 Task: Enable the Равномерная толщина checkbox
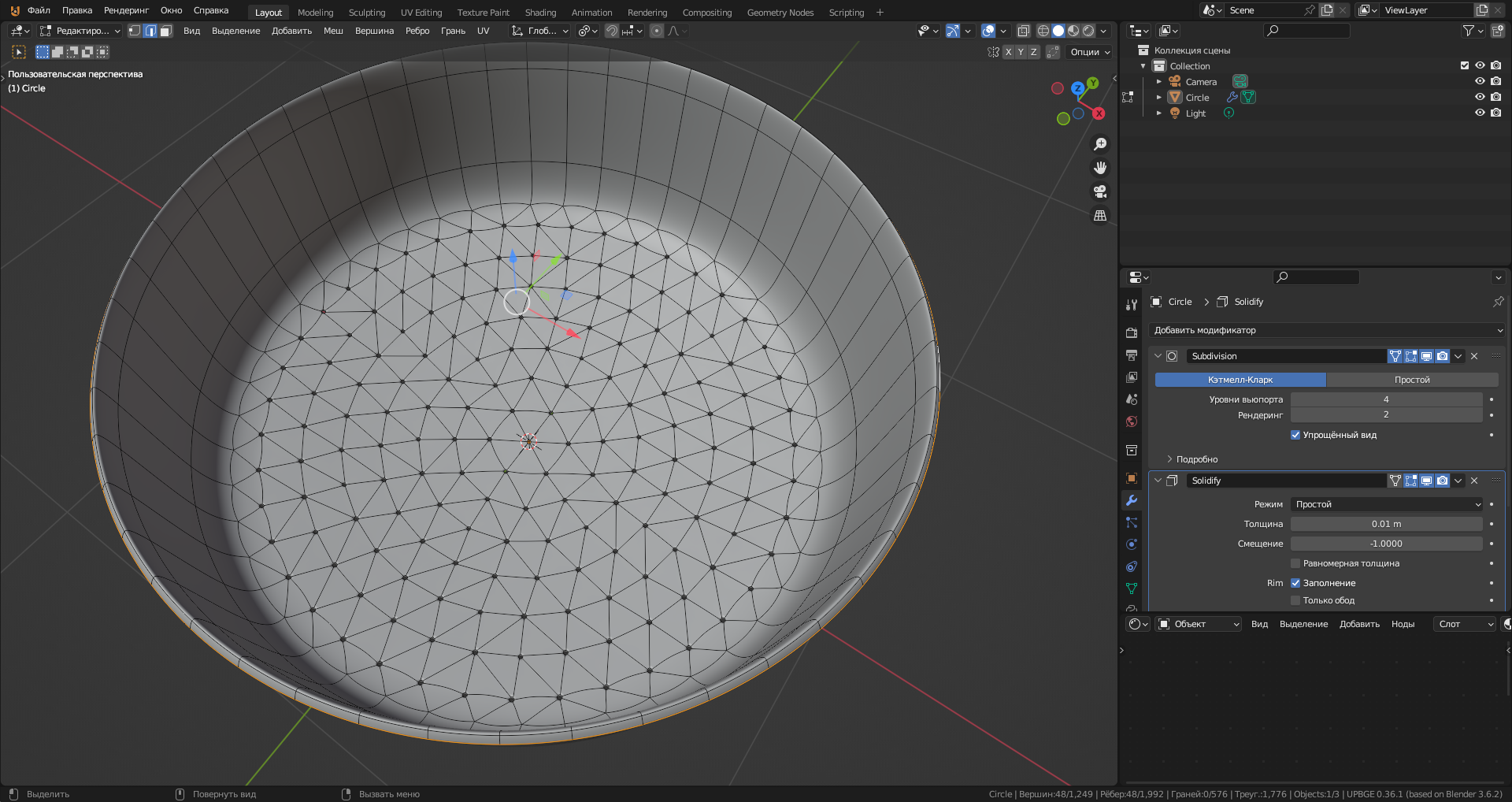coord(1295,563)
